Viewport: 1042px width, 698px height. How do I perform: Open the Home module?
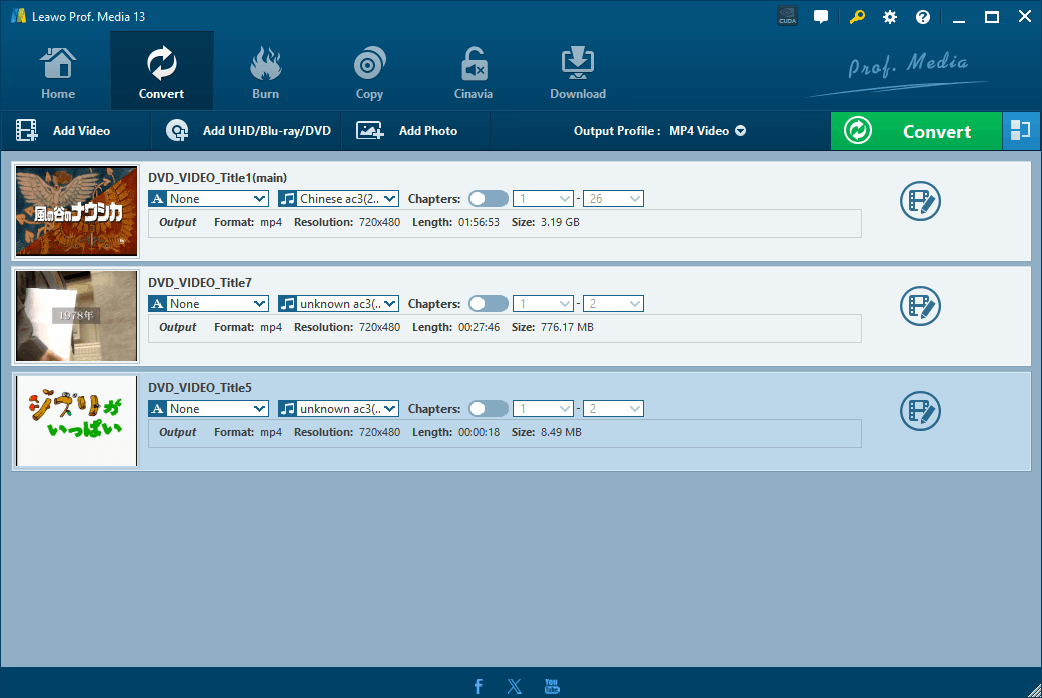57,70
